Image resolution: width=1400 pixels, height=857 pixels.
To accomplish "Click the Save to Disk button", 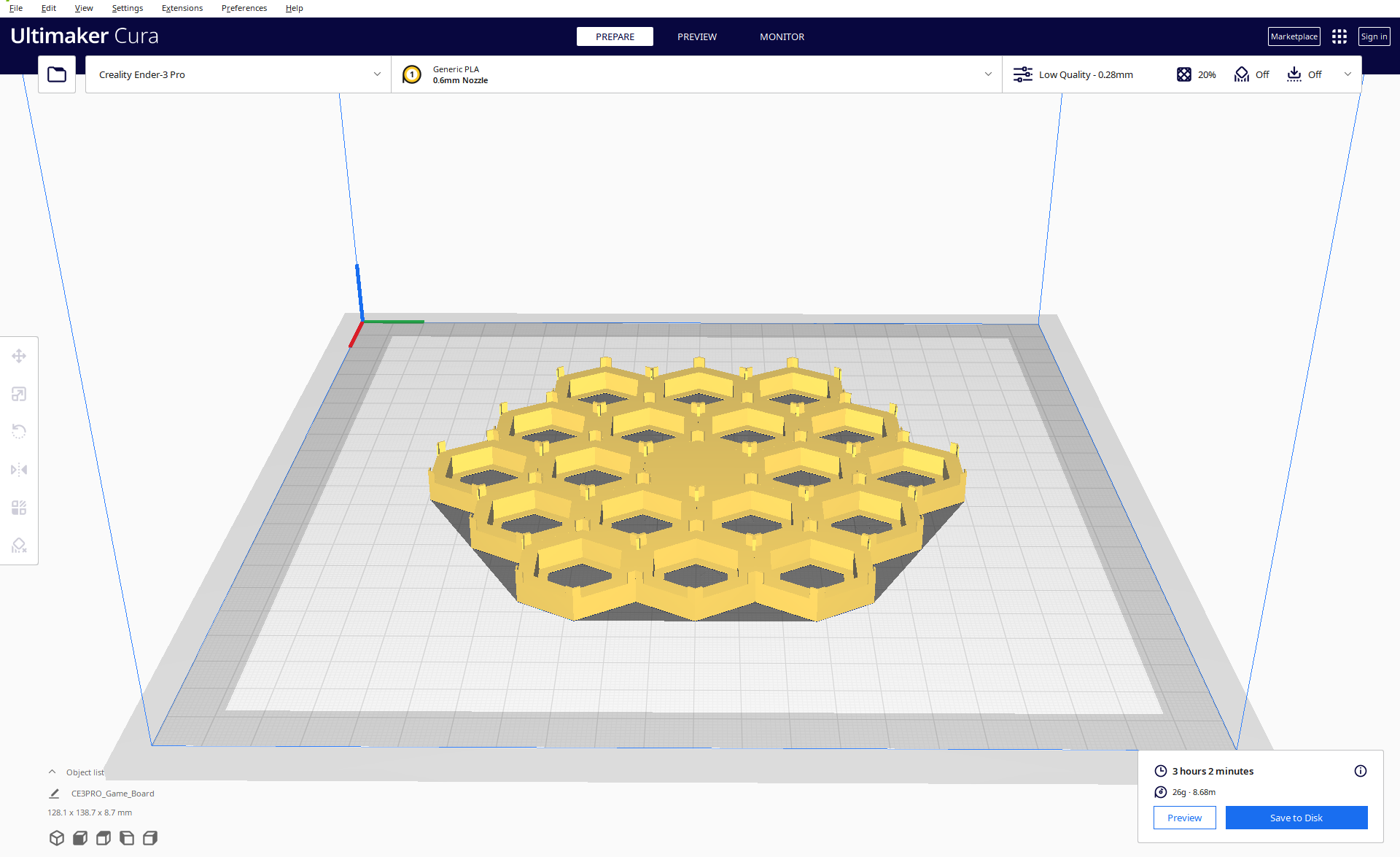I will (1296, 818).
